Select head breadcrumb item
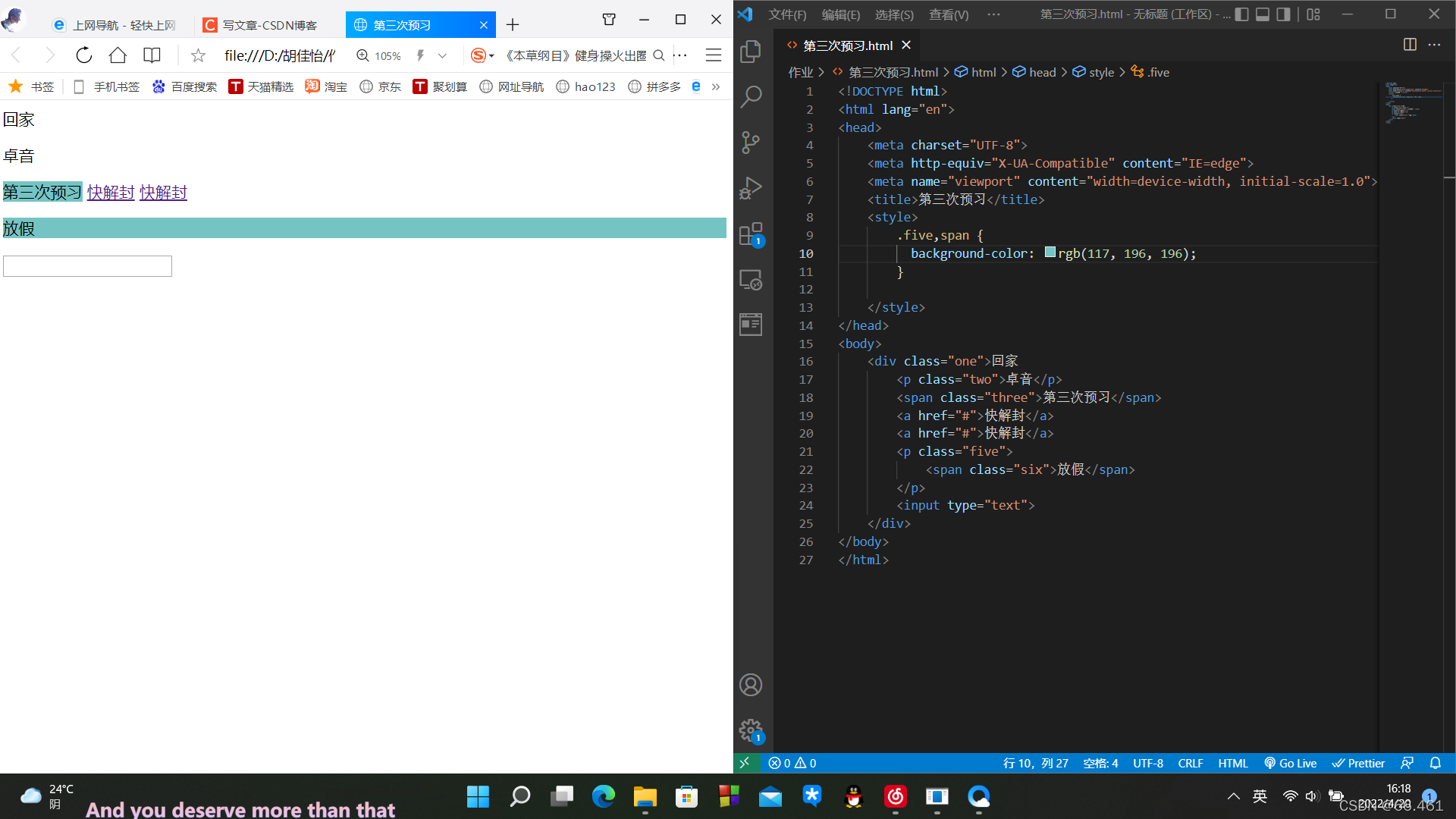 pyautogui.click(x=1034, y=72)
